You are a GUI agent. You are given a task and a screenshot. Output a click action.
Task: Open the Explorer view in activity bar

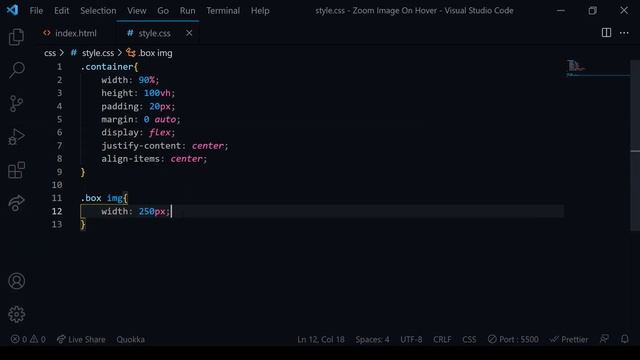pos(16,37)
